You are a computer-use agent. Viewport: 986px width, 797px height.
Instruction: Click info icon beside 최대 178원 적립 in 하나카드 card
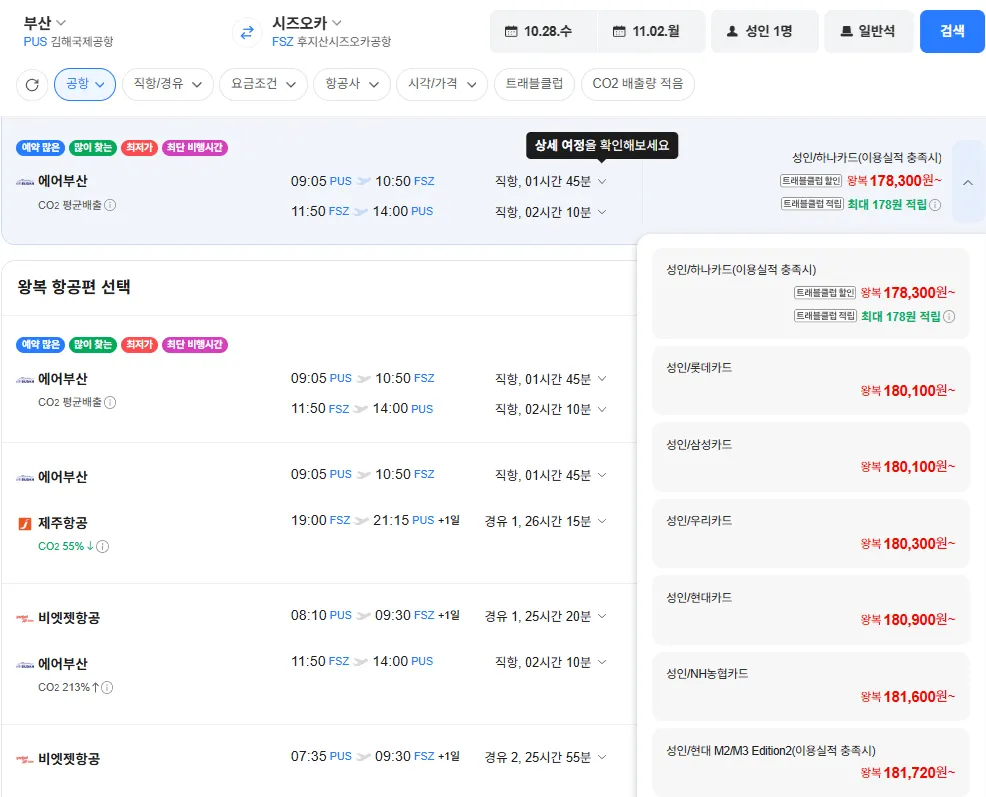tap(949, 316)
